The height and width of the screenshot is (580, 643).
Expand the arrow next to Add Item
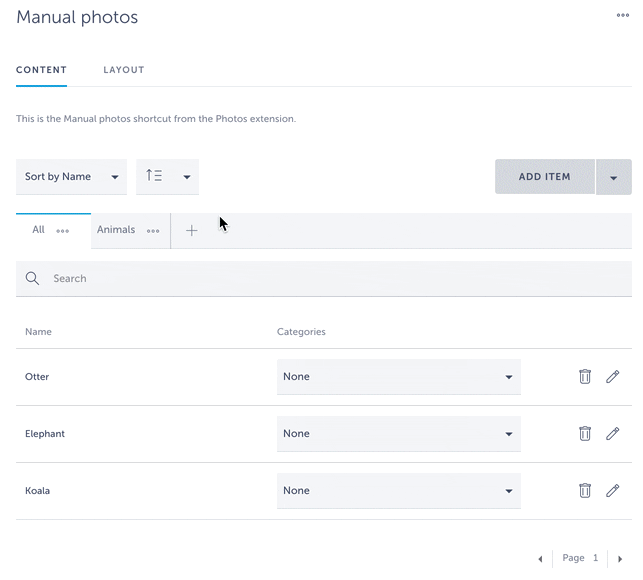point(613,178)
